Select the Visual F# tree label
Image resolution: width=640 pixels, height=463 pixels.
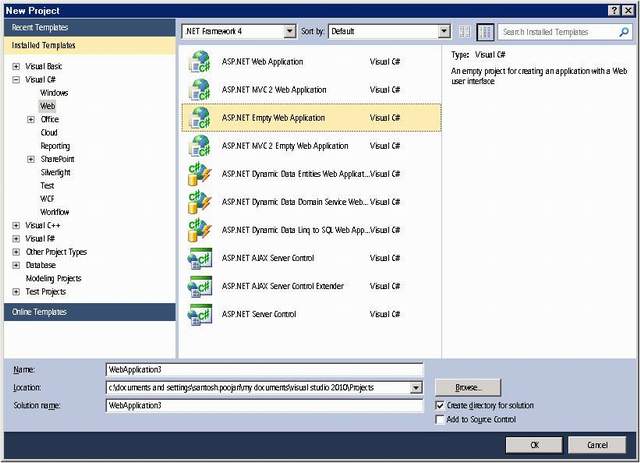[x=40, y=239]
